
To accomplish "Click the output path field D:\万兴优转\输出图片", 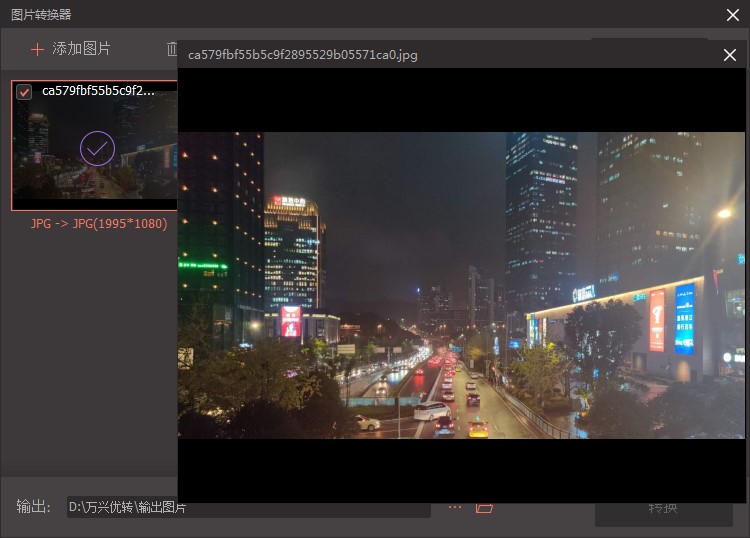I will pyautogui.click(x=249, y=507).
